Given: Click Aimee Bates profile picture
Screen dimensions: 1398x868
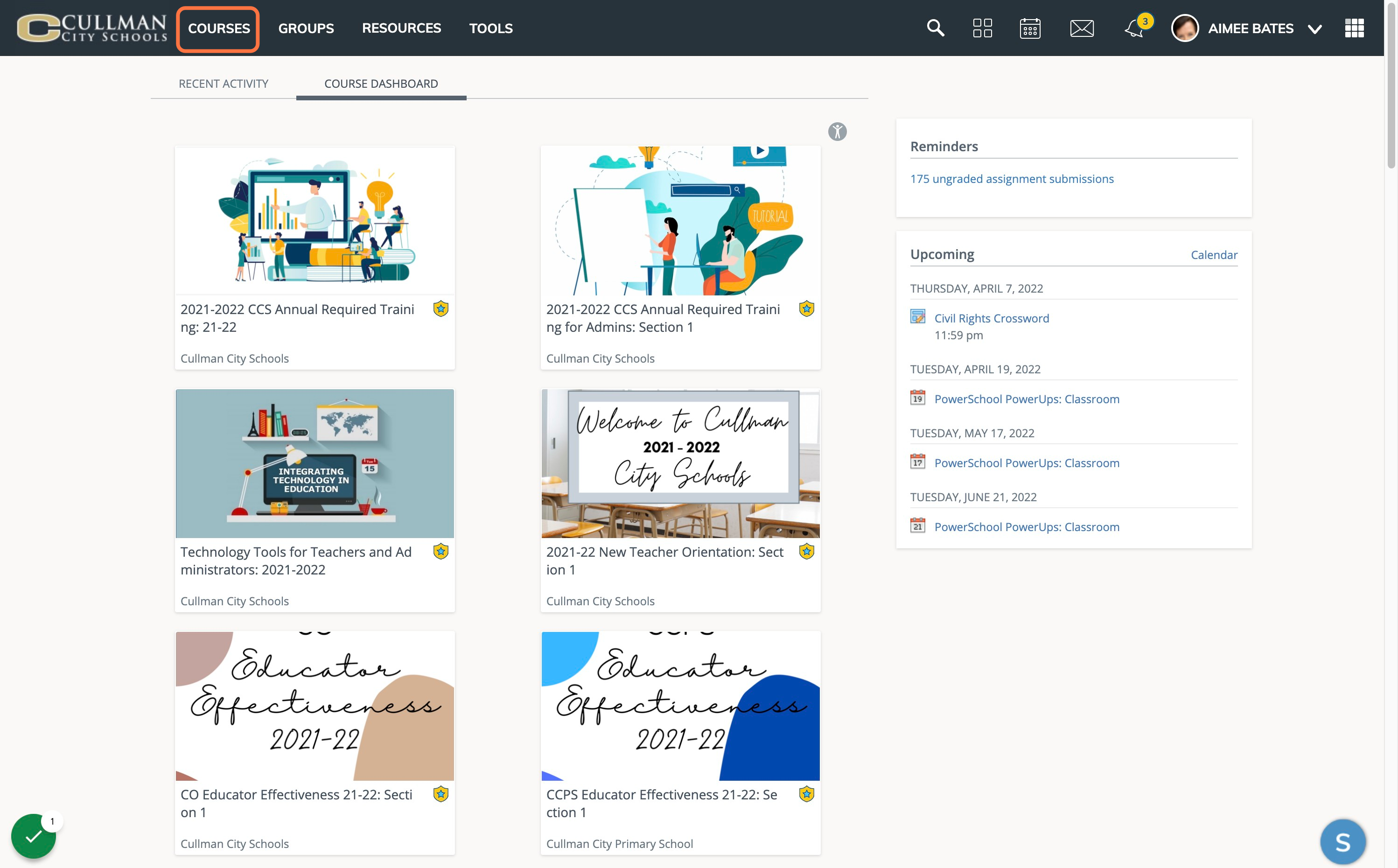Looking at the screenshot, I should point(1184,28).
